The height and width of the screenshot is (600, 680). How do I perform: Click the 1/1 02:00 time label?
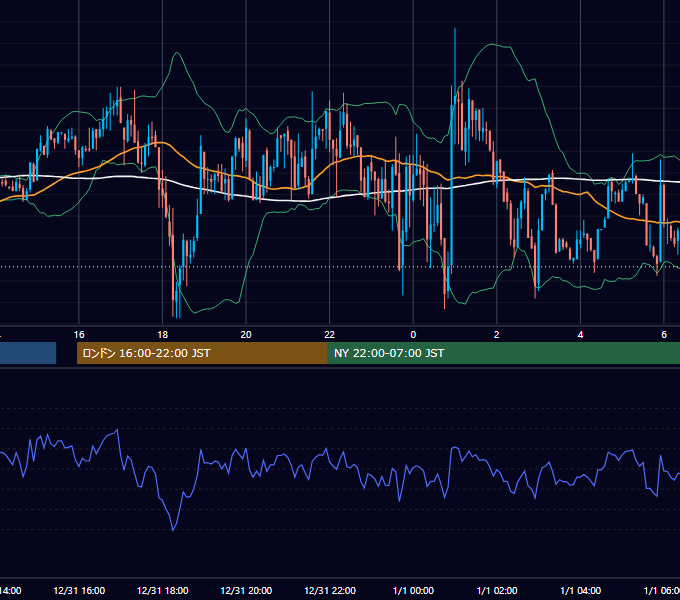[x=497, y=590]
